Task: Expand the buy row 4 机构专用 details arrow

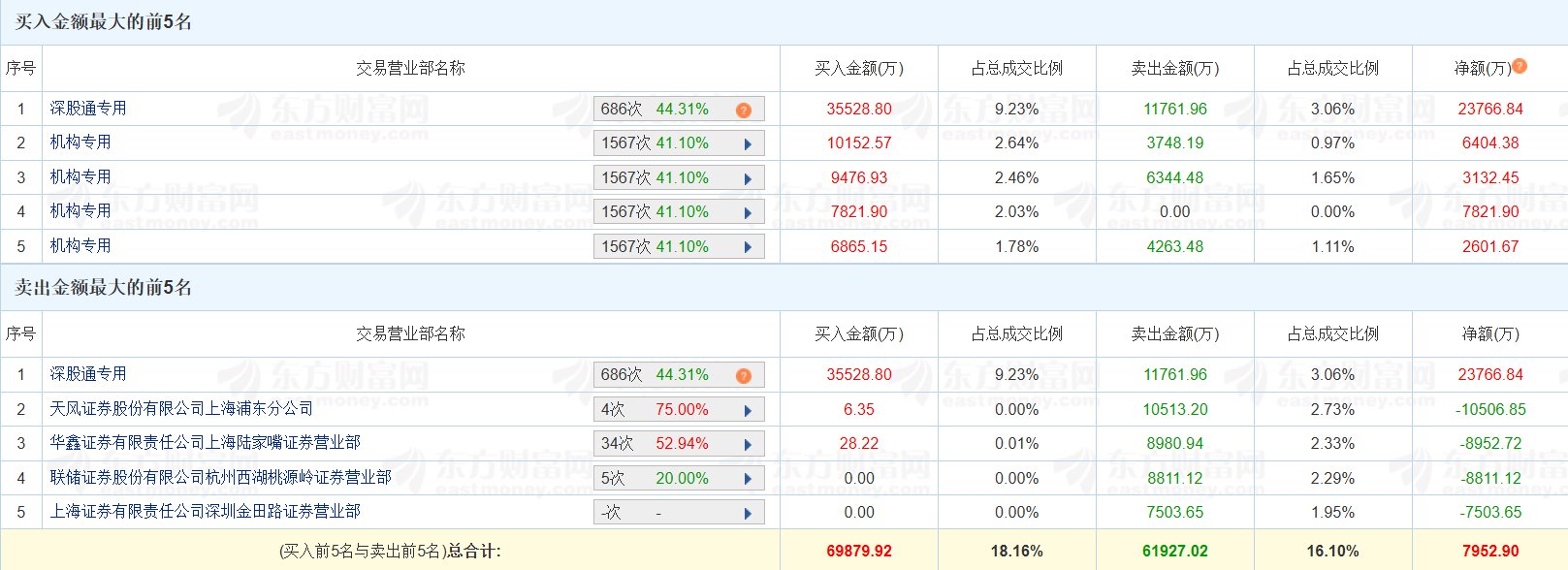Action: tap(748, 213)
